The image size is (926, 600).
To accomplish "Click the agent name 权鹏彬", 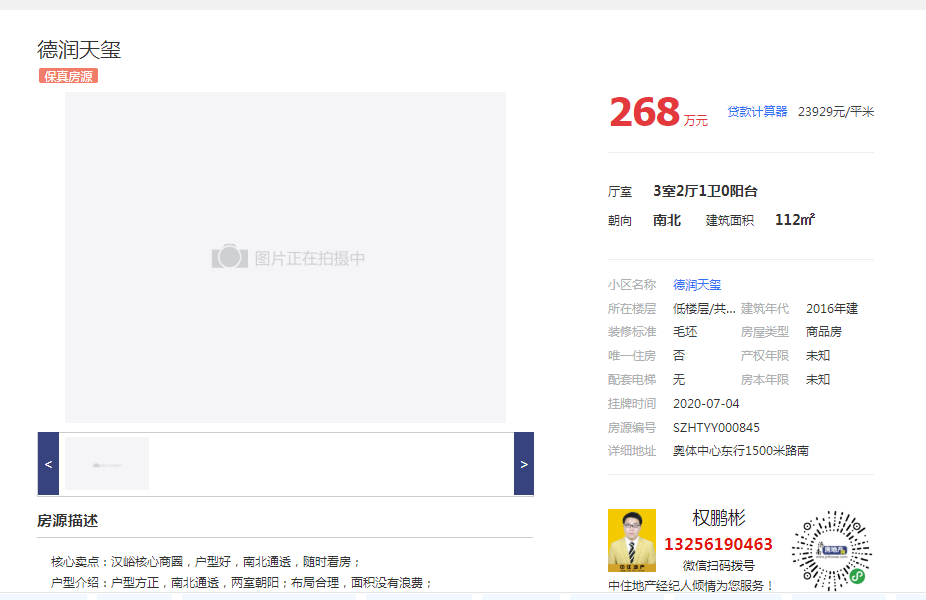I will (x=719, y=518).
